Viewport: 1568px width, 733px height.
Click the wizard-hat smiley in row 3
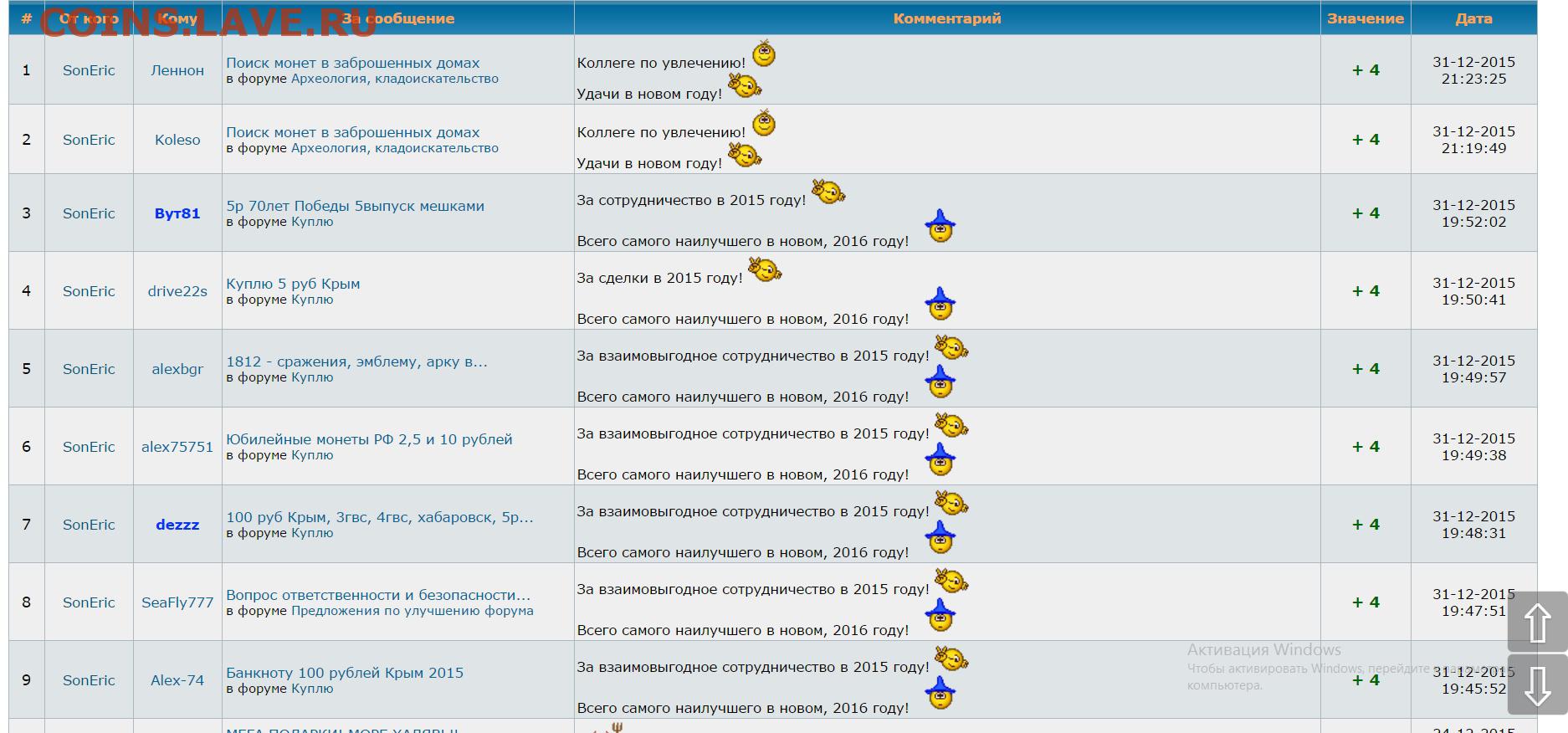tap(940, 227)
